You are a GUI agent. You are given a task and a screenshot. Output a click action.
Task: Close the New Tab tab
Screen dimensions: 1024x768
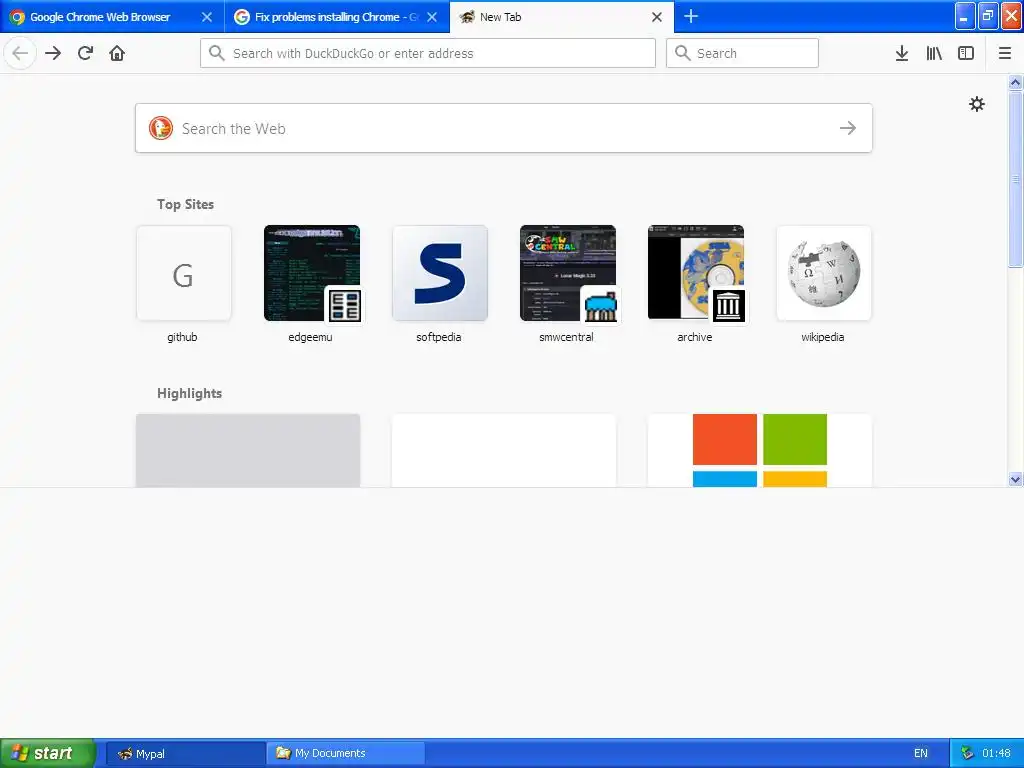[x=657, y=17]
